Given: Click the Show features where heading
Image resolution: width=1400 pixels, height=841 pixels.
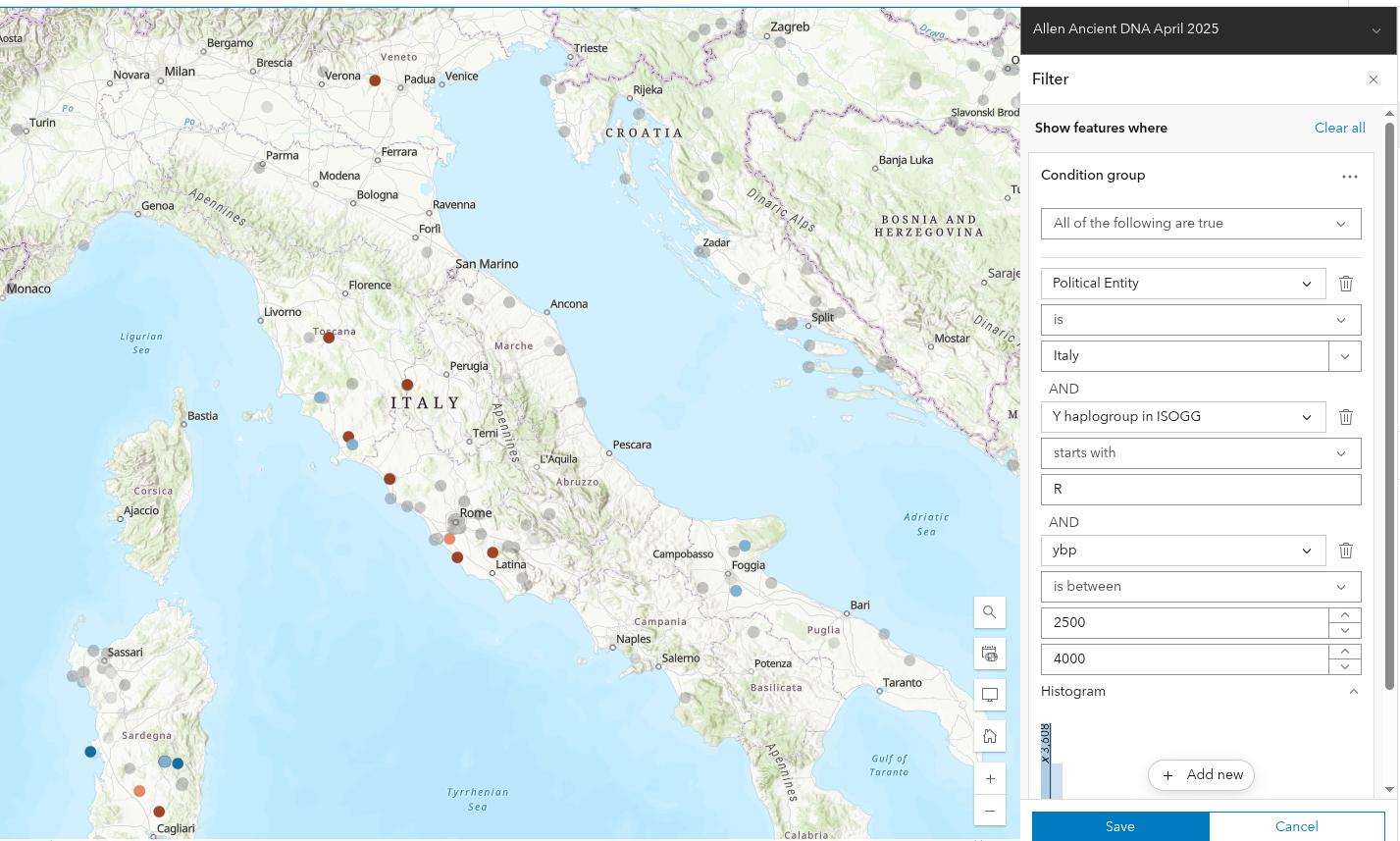Looking at the screenshot, I should (1101, 128).
